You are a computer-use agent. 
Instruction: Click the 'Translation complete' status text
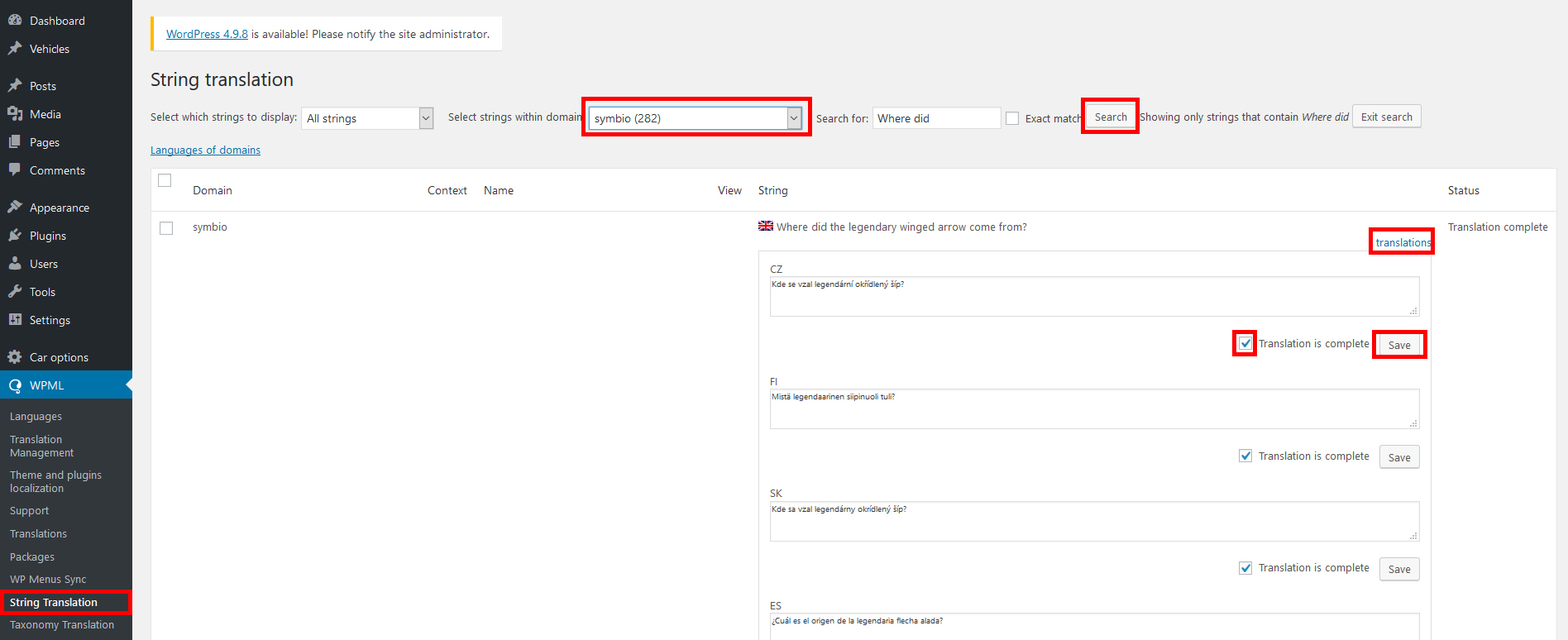pos(1498,227)
